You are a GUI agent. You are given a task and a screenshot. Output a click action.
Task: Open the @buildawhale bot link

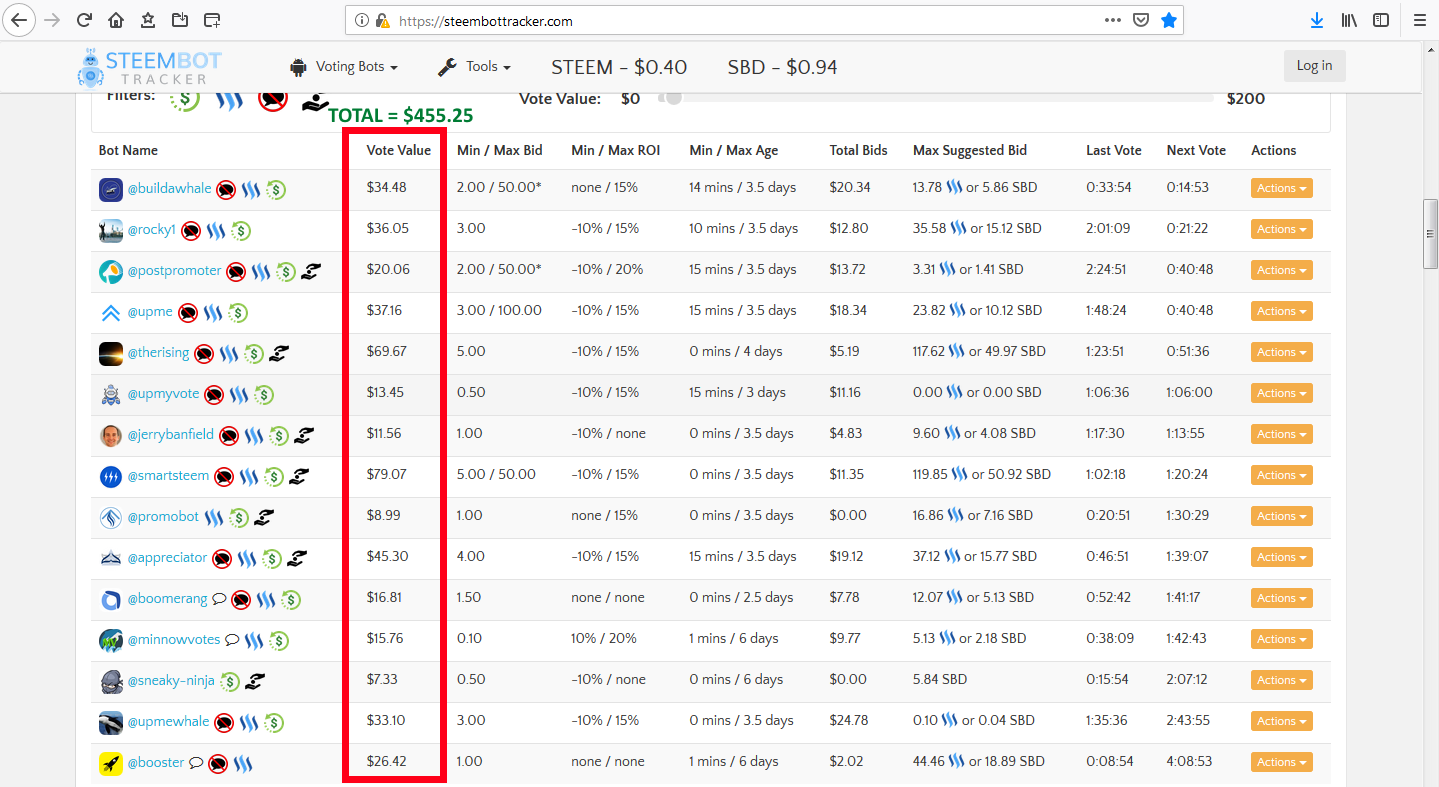(x=169, y=188)
